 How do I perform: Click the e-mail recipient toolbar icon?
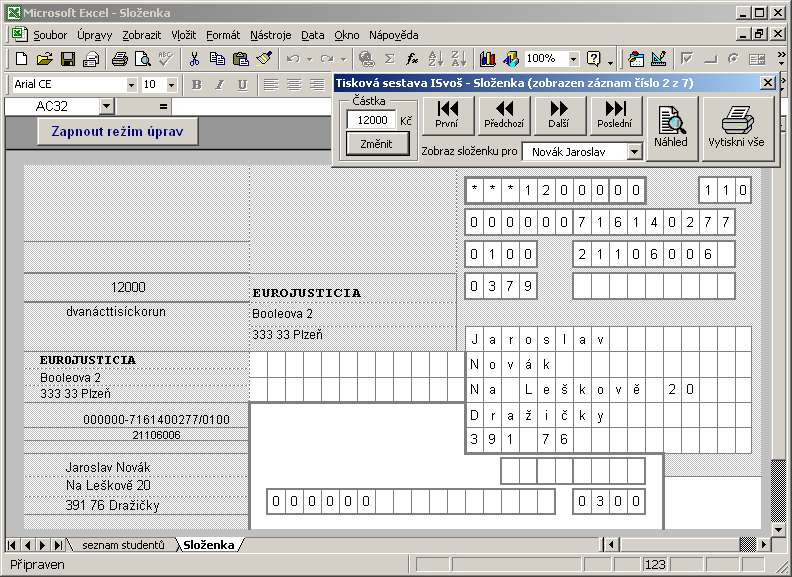click(x=91, y=59)
